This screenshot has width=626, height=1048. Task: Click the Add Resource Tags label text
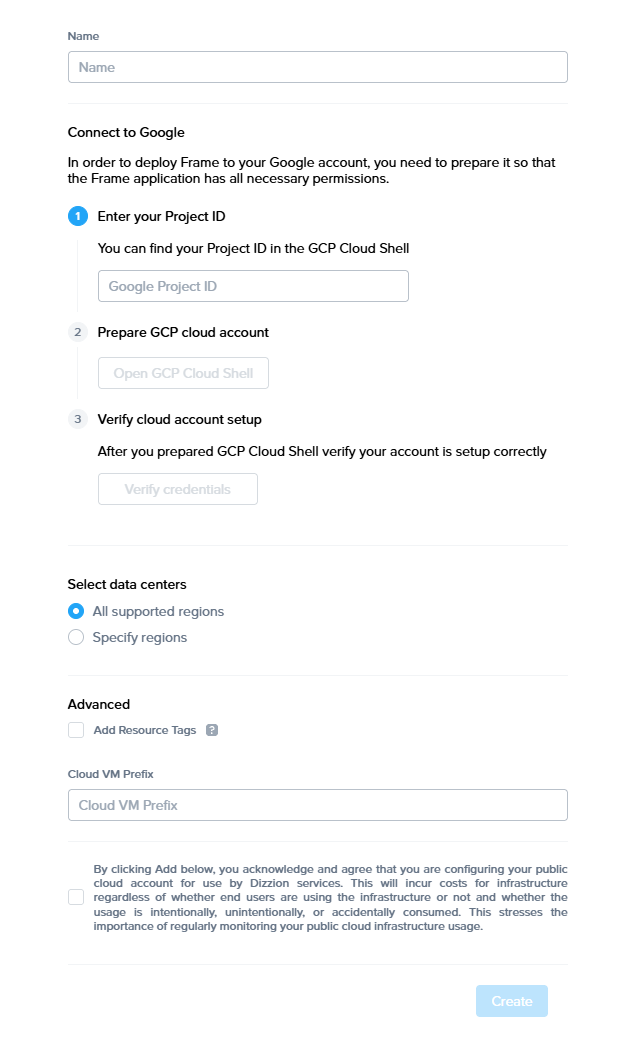[x=145, y=730]
